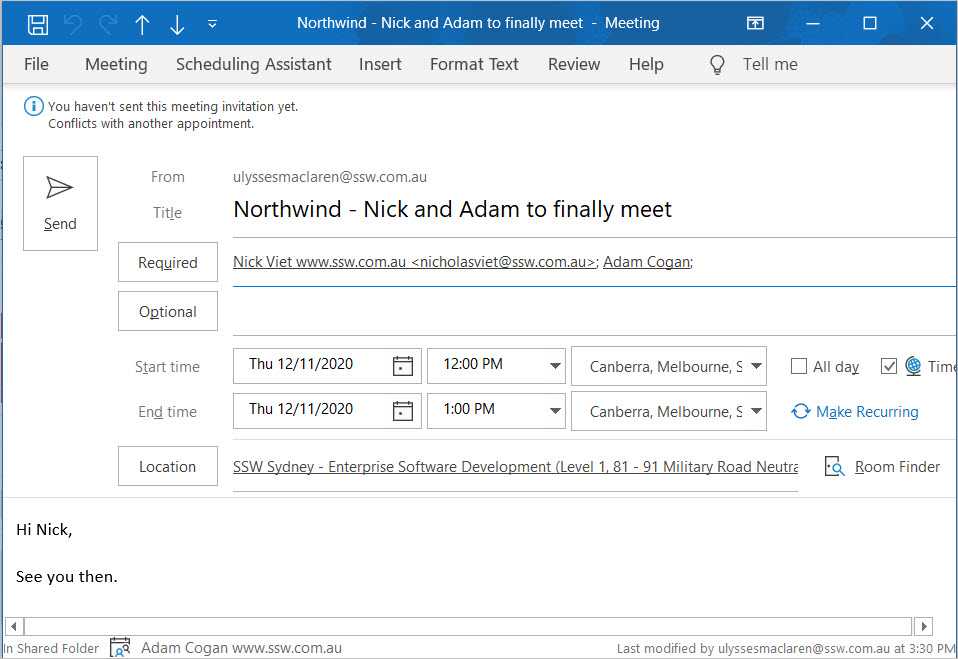Open the start time zone dropdown
Image resolution: width=958 pixels, height=659 pixels.
756,366
